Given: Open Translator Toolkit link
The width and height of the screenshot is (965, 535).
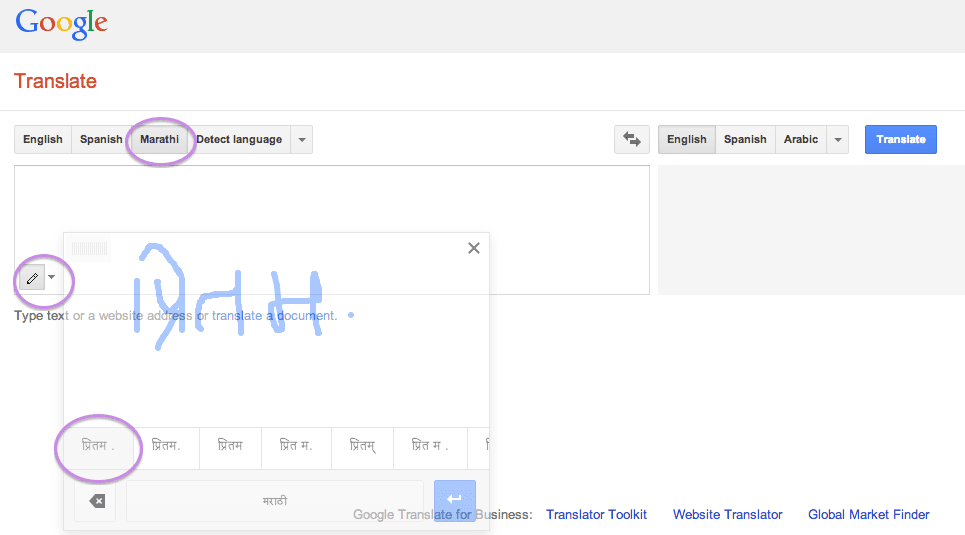Looking at the screenshot, I should pos(596,515).
